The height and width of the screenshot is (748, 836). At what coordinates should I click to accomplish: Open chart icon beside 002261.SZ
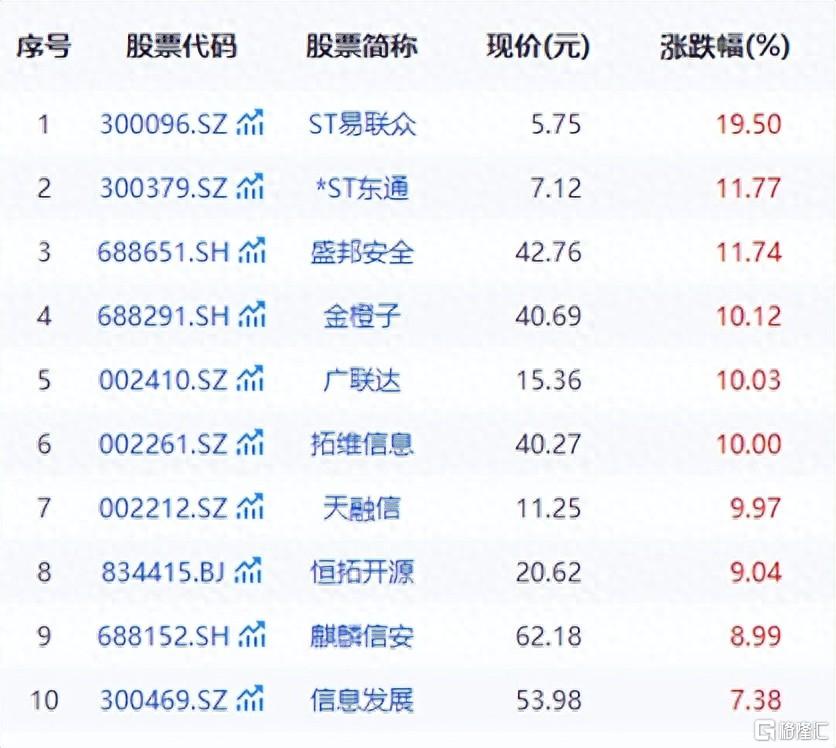point(251,443)
